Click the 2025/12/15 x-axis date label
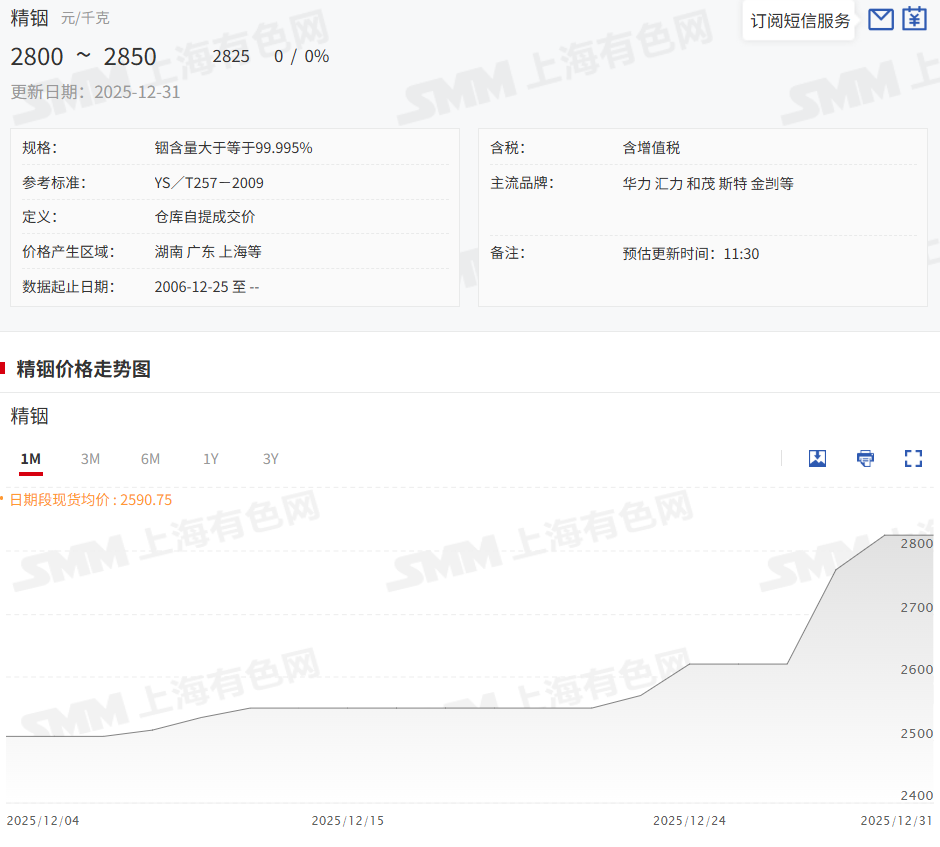Image resolution: width=940 pixels, height=847 pixels. pyautogui.click(x=347, y=820)
